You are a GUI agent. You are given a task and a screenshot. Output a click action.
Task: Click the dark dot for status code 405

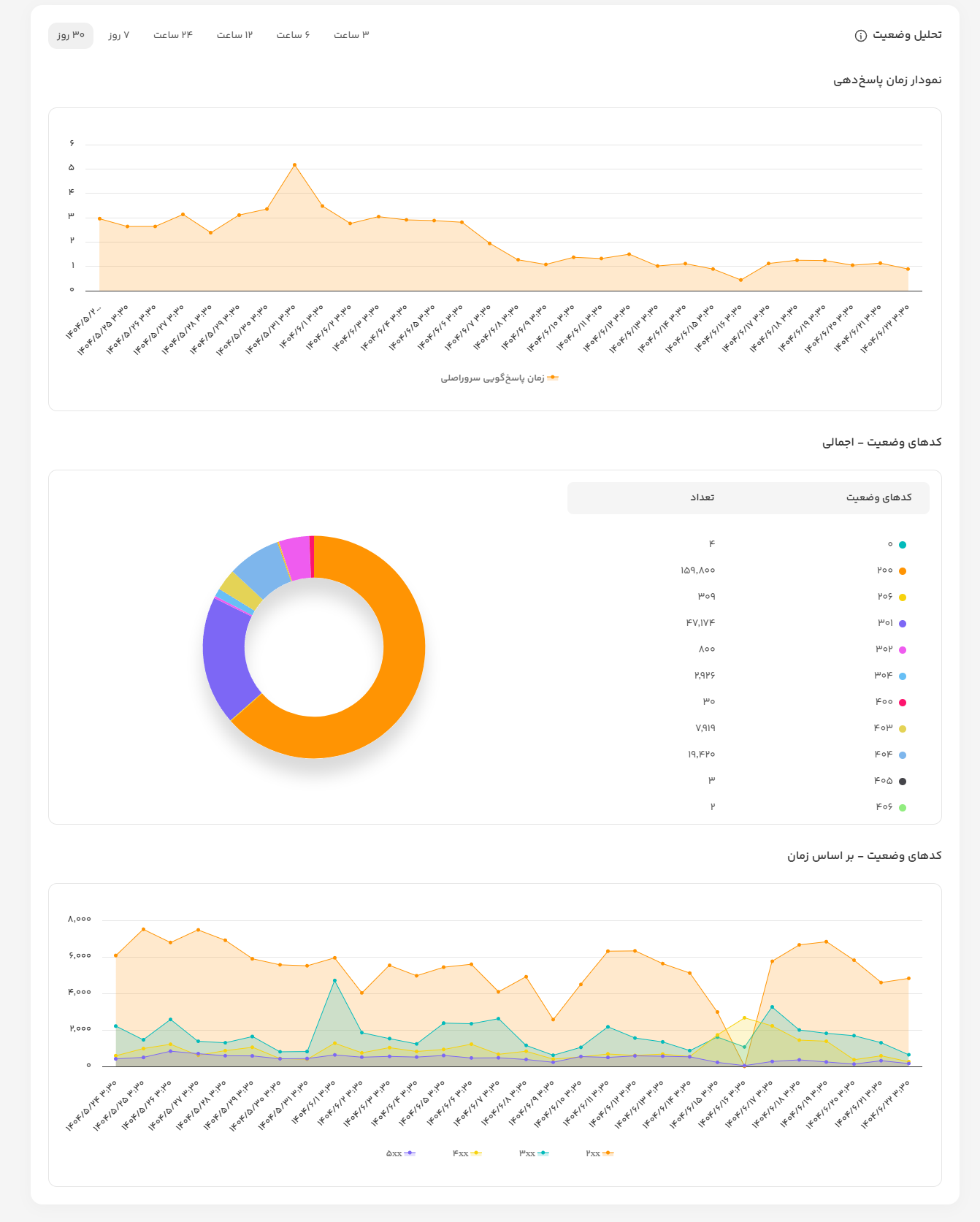click(x=903, y=782)
